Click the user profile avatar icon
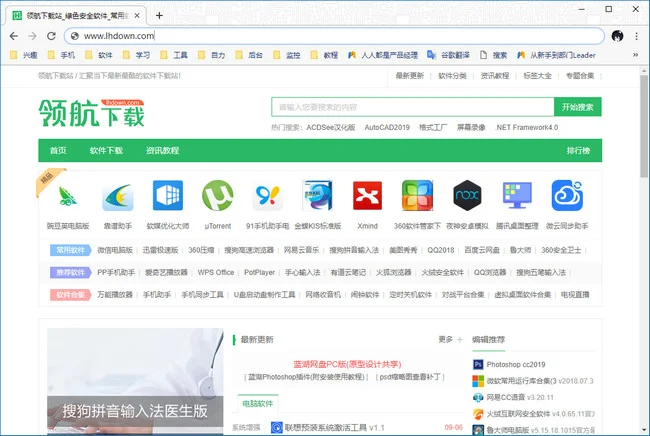 point(617,36)
